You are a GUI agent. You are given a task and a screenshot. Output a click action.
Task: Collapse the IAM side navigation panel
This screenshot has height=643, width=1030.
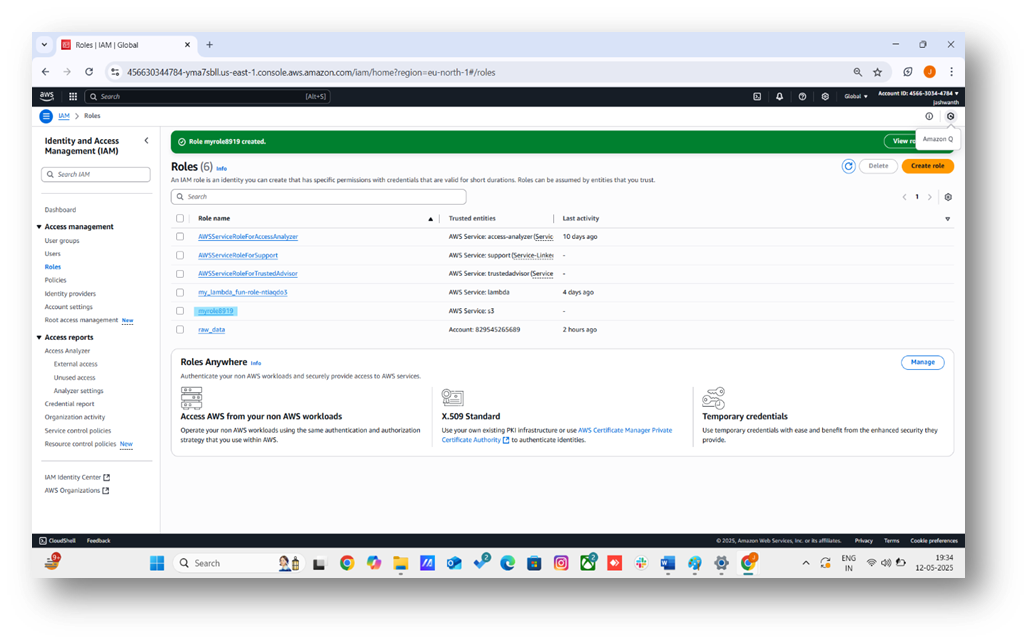pos(146,141)
